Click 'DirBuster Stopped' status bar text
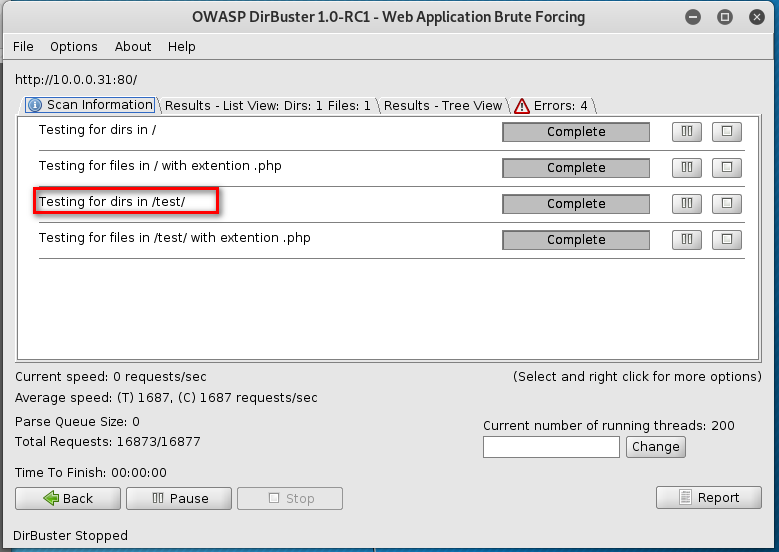 pos(70,536)
